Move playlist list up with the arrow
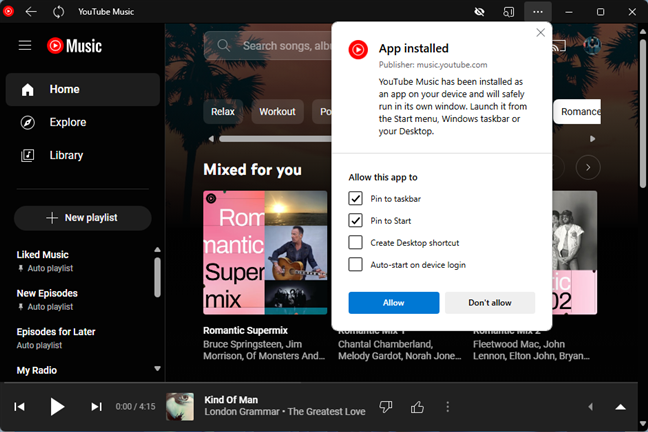 157,250
